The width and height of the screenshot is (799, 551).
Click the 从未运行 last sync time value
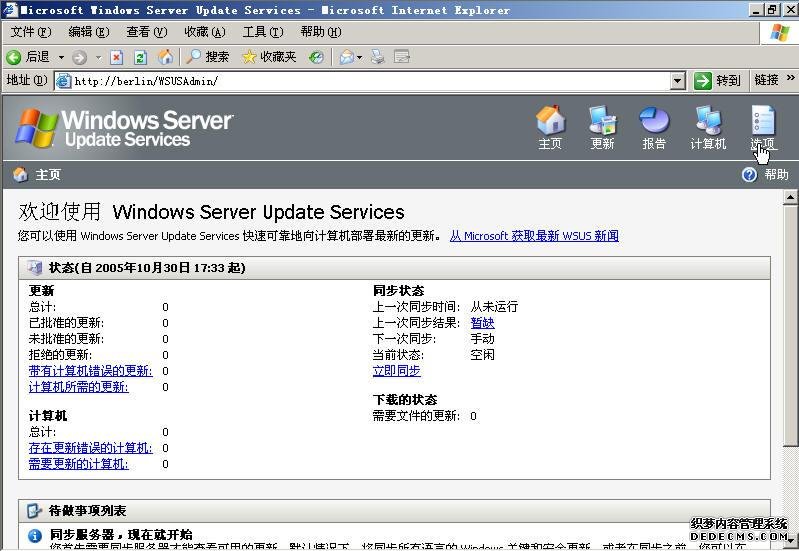pyautogui.click(x=494, y=307)
